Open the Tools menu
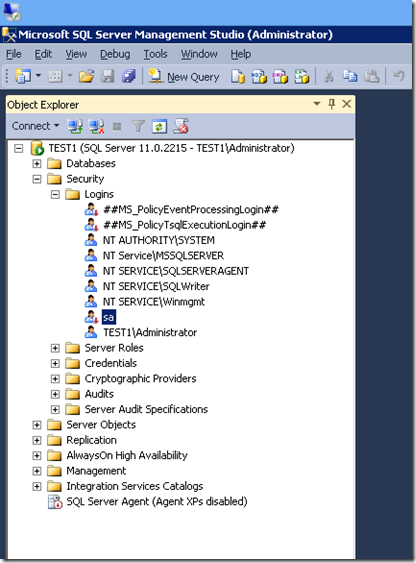The image size is (416, 563). coord(155,54)
